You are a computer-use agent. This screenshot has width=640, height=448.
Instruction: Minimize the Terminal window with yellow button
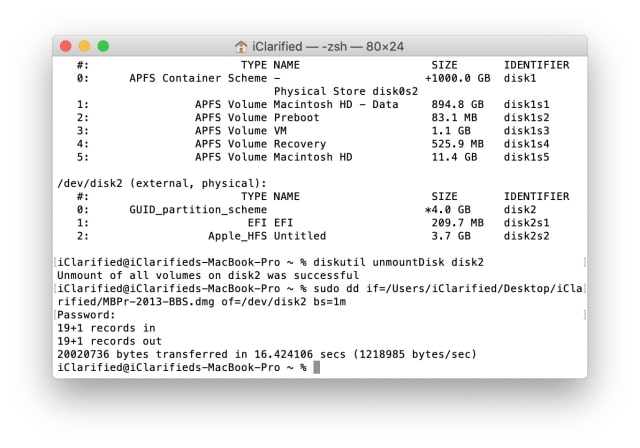point(85,46)
